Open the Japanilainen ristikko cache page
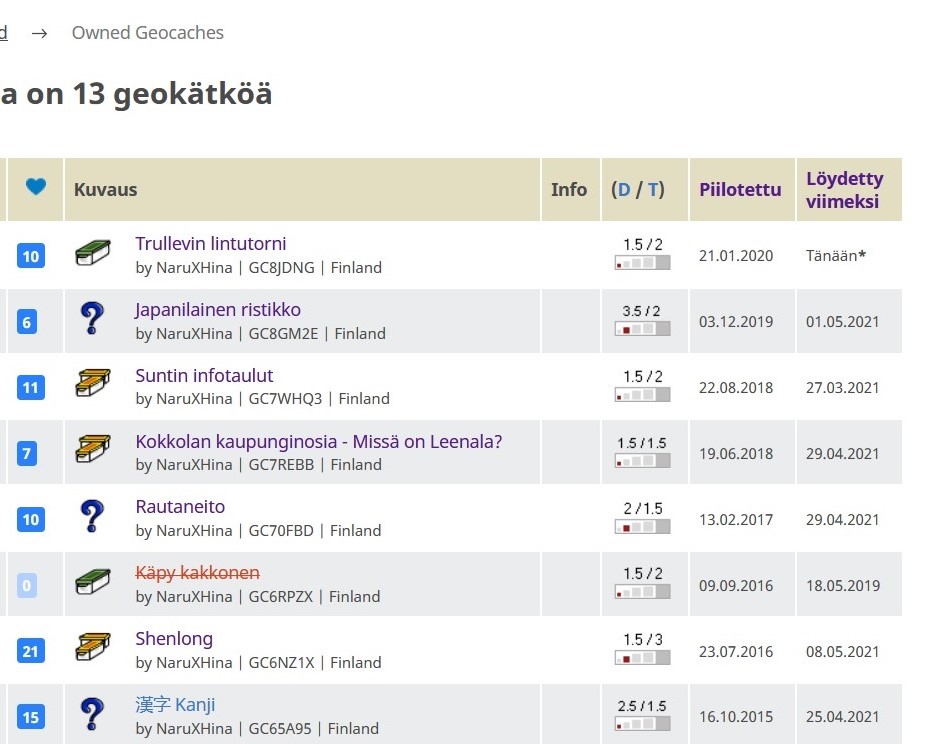This screenshot has height=744, width=946. (218, 310)
